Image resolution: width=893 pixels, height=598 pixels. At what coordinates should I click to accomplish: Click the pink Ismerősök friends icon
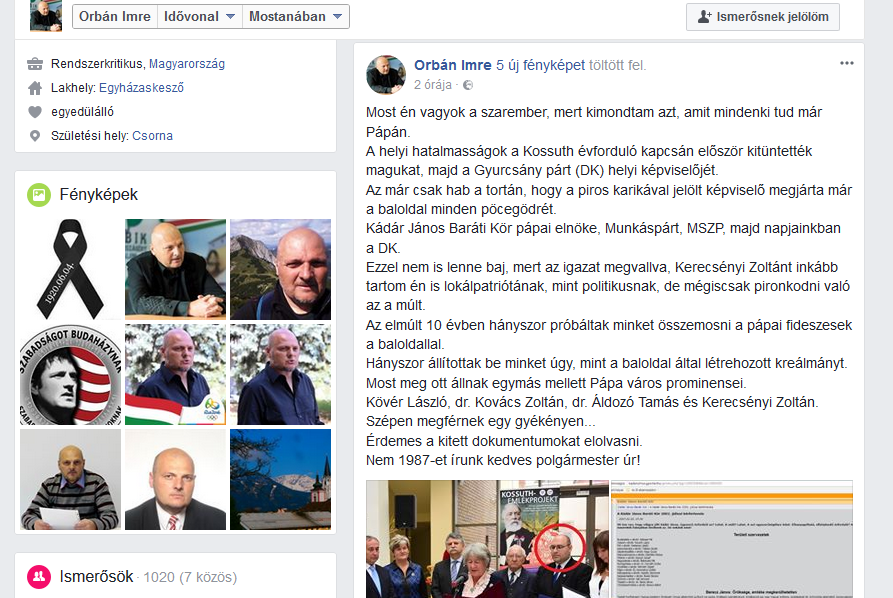click(39, 577)
